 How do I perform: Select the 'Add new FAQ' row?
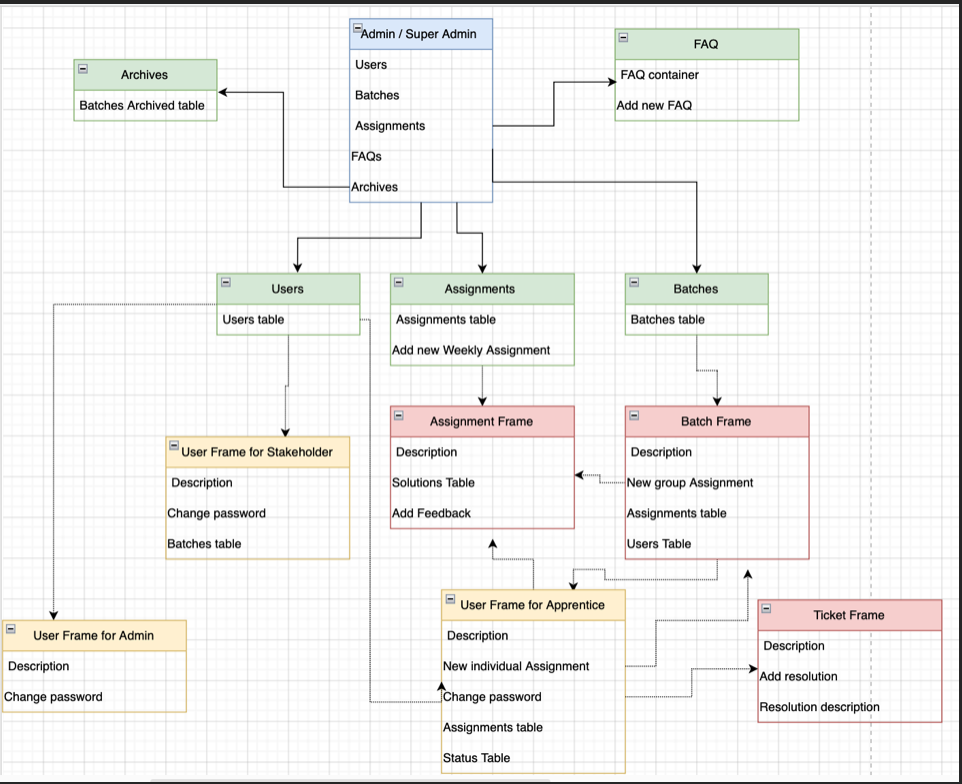[x=655, y=105]
